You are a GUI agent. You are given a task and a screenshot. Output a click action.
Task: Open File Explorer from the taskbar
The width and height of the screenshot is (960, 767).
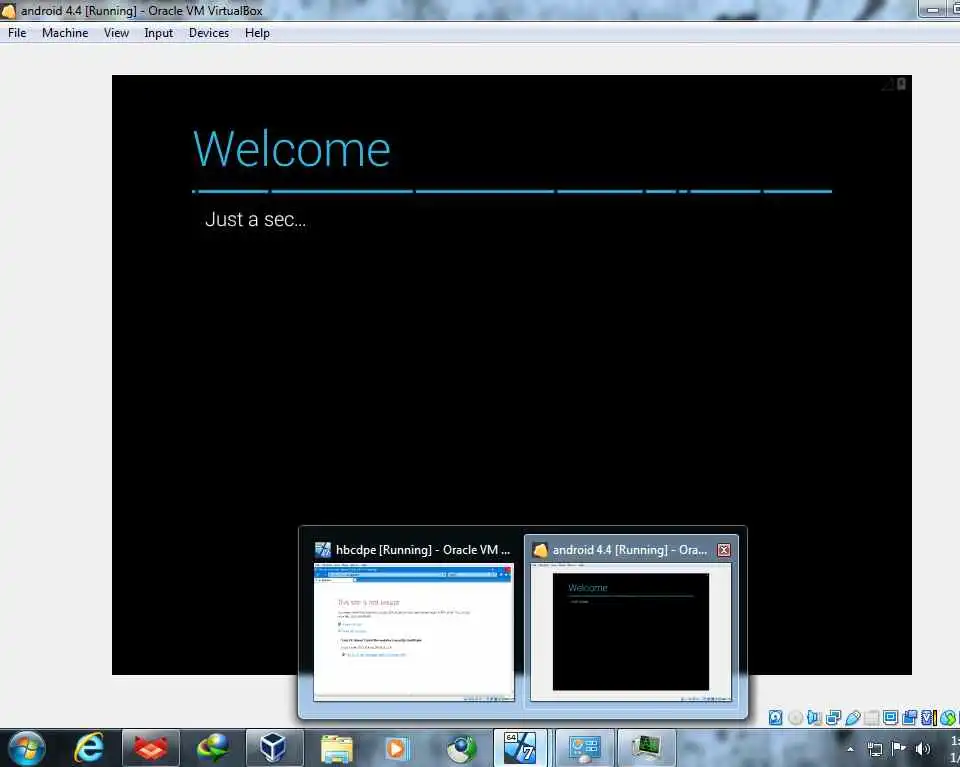tap(337, 749)
